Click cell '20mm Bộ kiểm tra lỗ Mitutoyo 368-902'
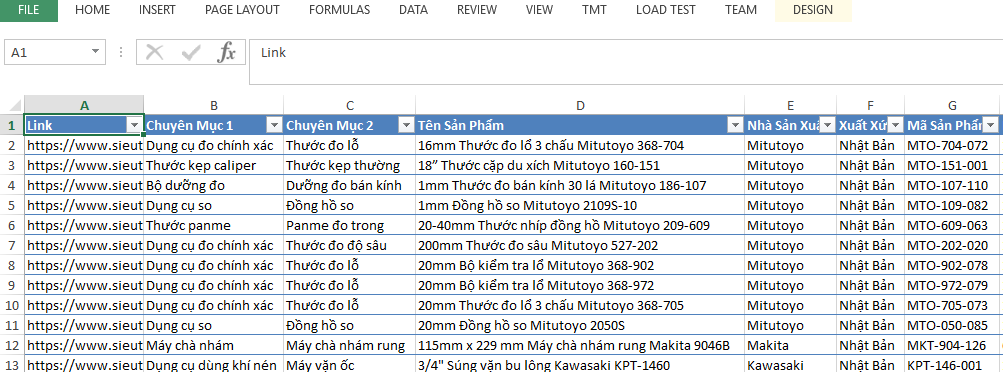 580,266
